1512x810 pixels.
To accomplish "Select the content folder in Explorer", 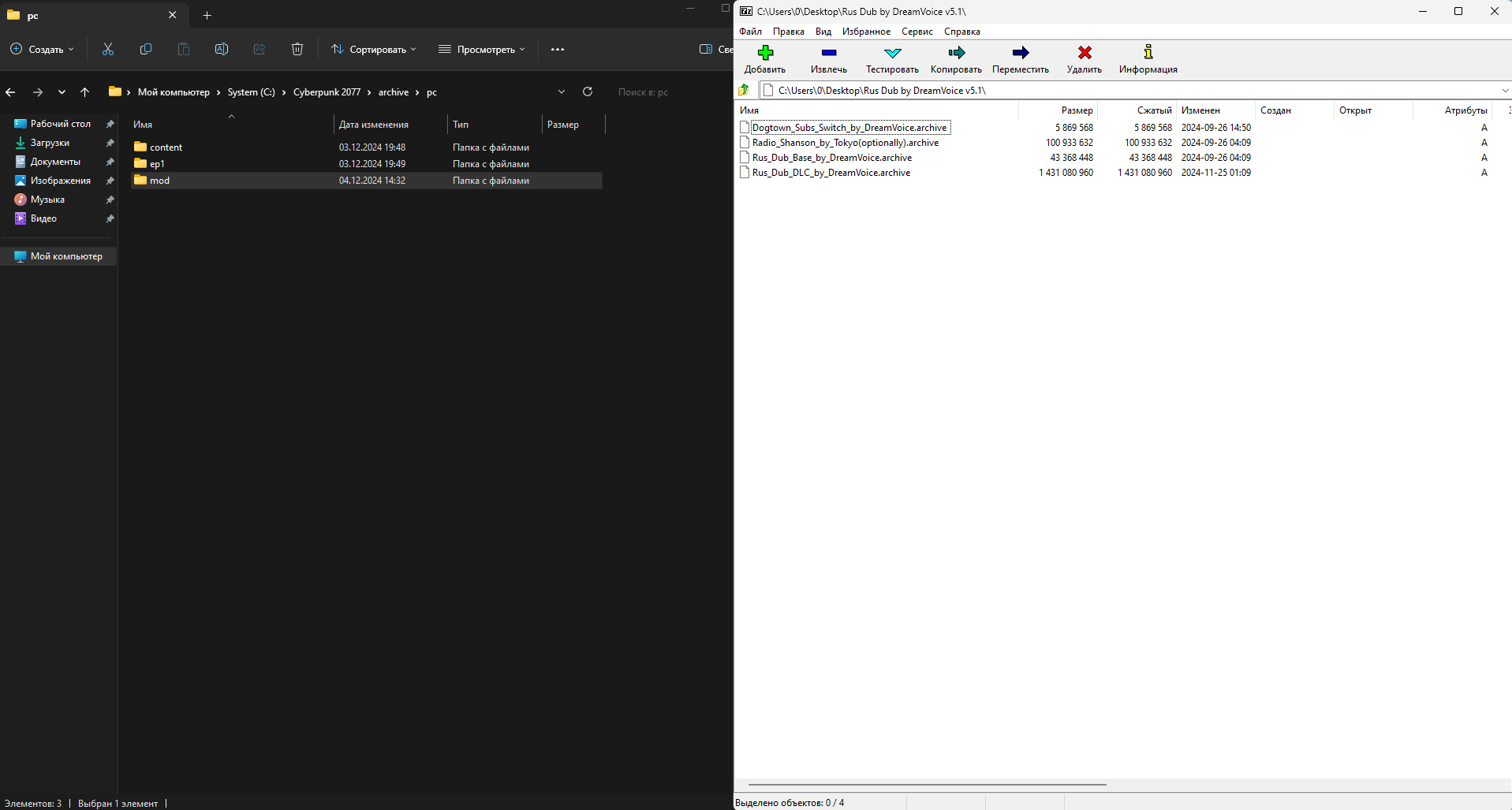I will point(367,147).
